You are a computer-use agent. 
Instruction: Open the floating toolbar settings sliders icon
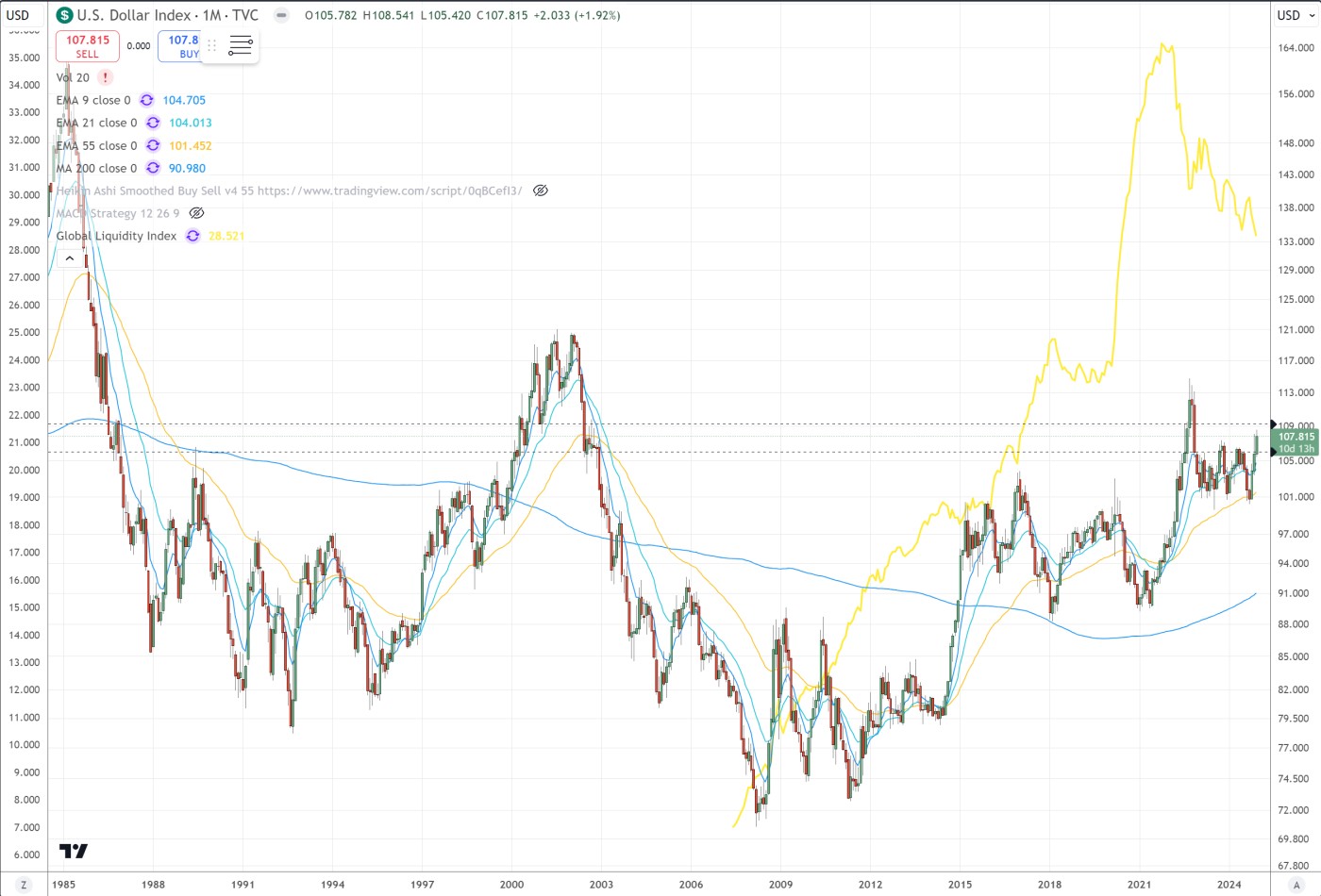click(x=241, y=45)
